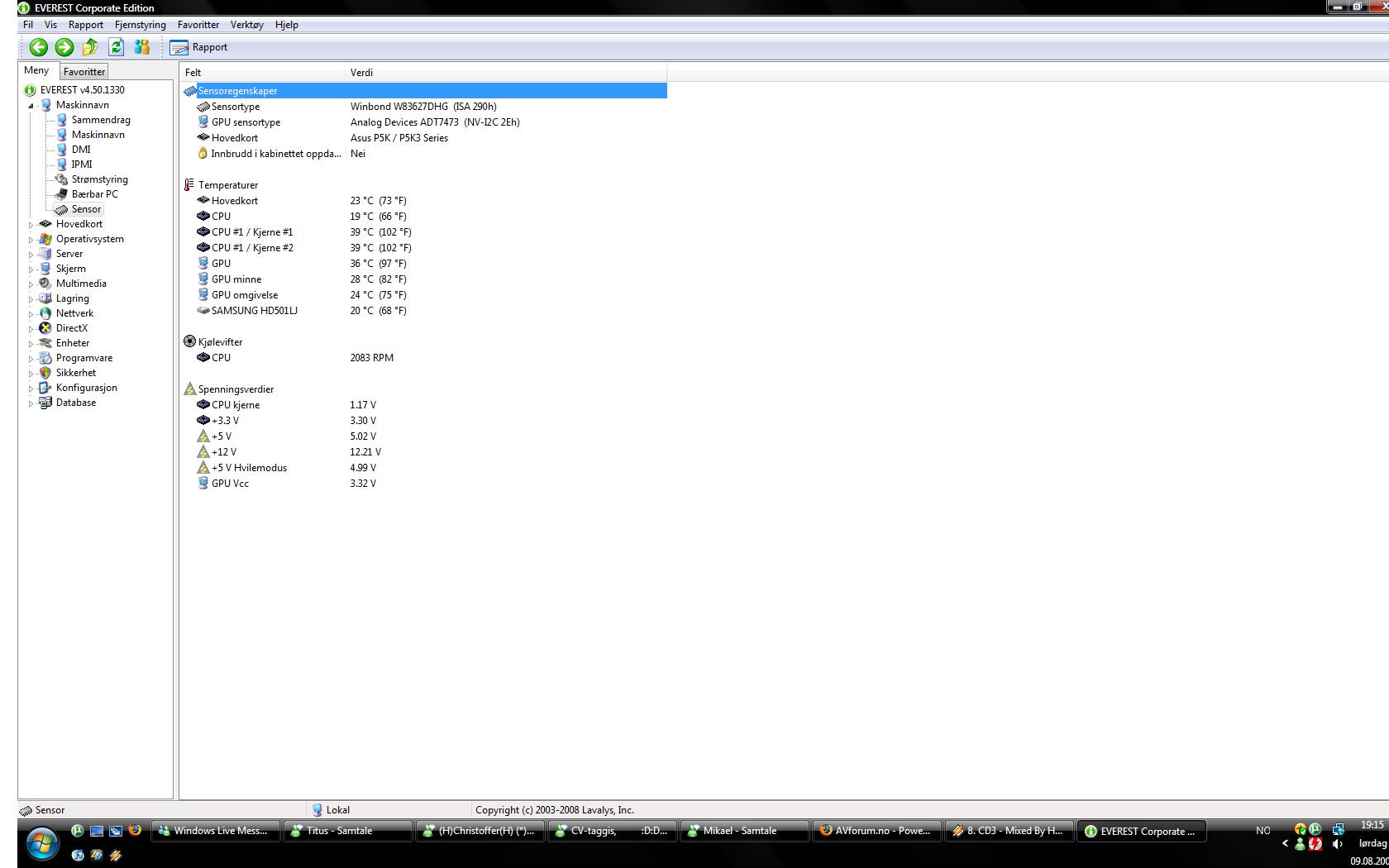Click the users toolbar icon beside Refresh
Viewport: 1389px width, 868px height.
click(x=142, y=47)
